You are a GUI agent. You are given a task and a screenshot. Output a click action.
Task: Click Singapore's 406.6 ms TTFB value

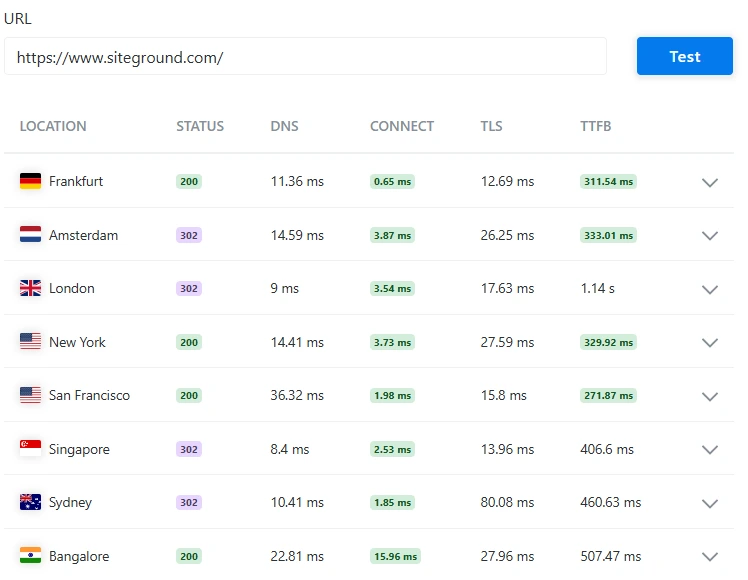[607, 449]
